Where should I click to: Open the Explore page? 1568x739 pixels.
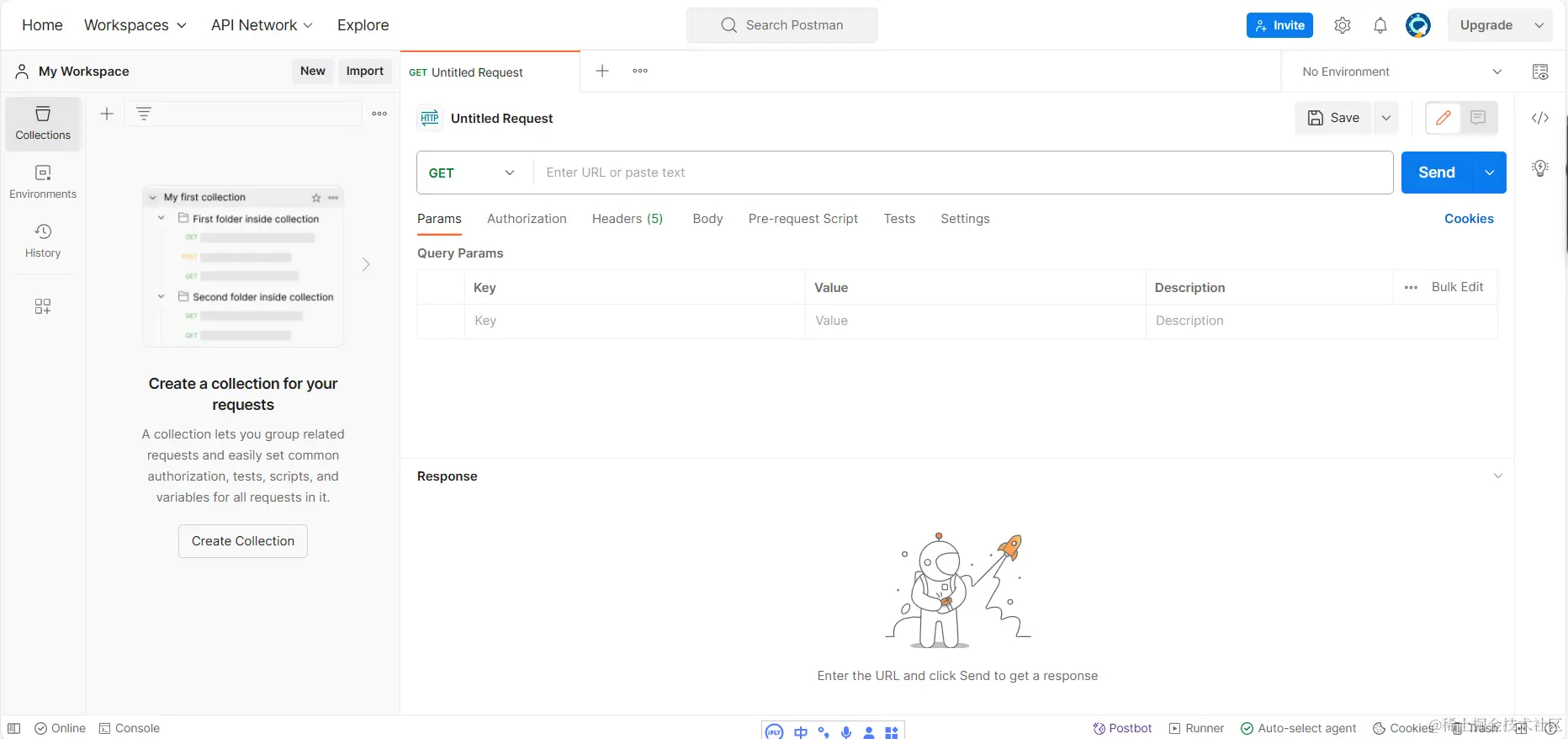[363, 25]
